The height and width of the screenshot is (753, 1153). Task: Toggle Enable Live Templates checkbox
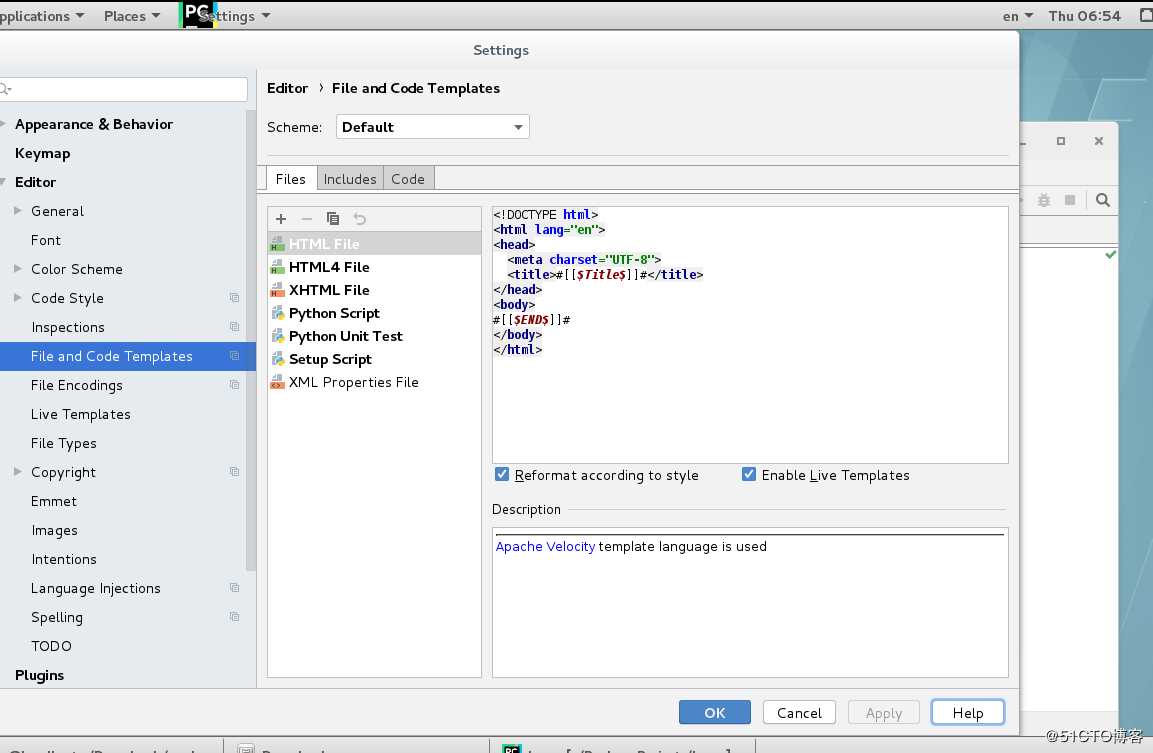[x=749, y=474]
